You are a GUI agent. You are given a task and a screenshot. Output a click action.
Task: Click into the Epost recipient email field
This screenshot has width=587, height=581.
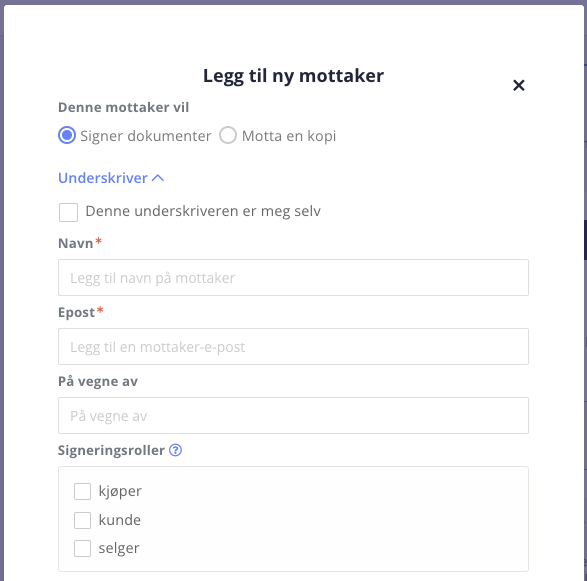click(x=294, y=347)
